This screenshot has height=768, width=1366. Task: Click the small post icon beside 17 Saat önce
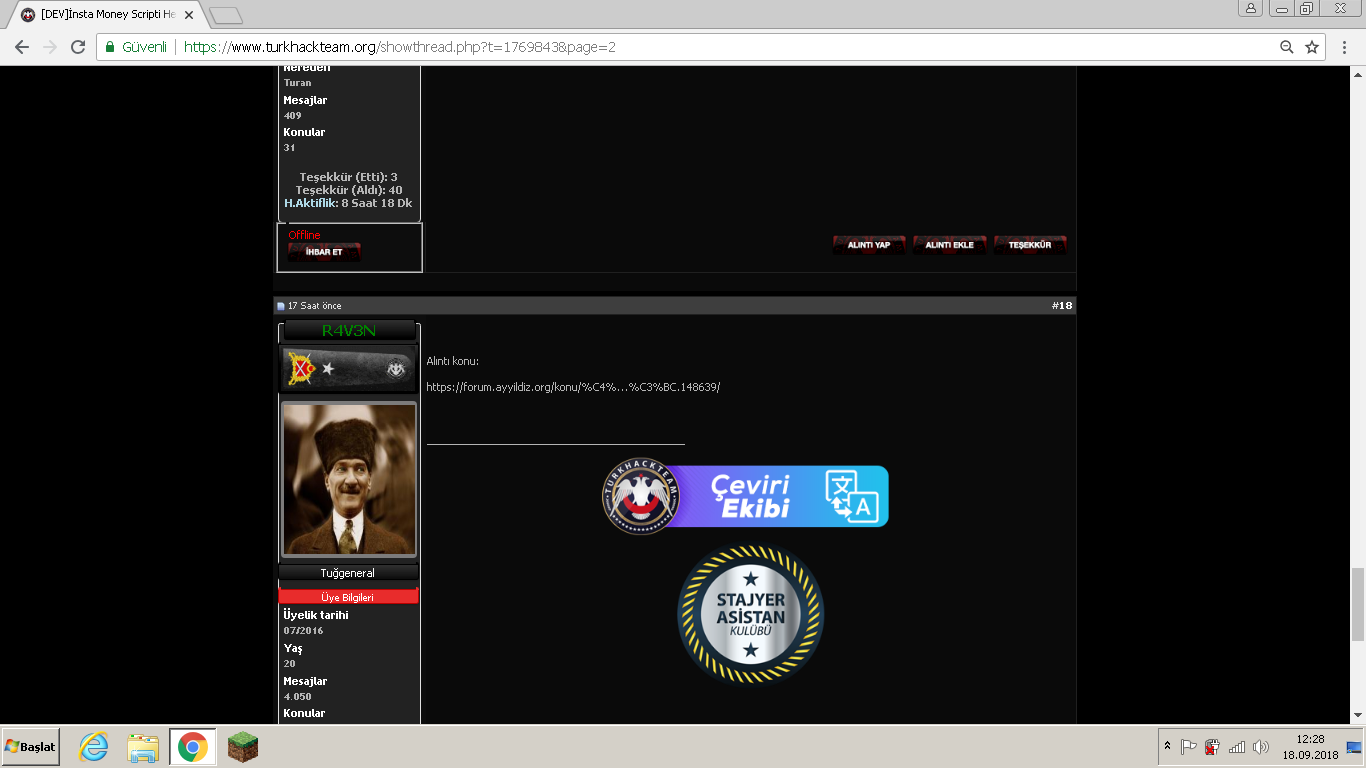click(281, 306)
